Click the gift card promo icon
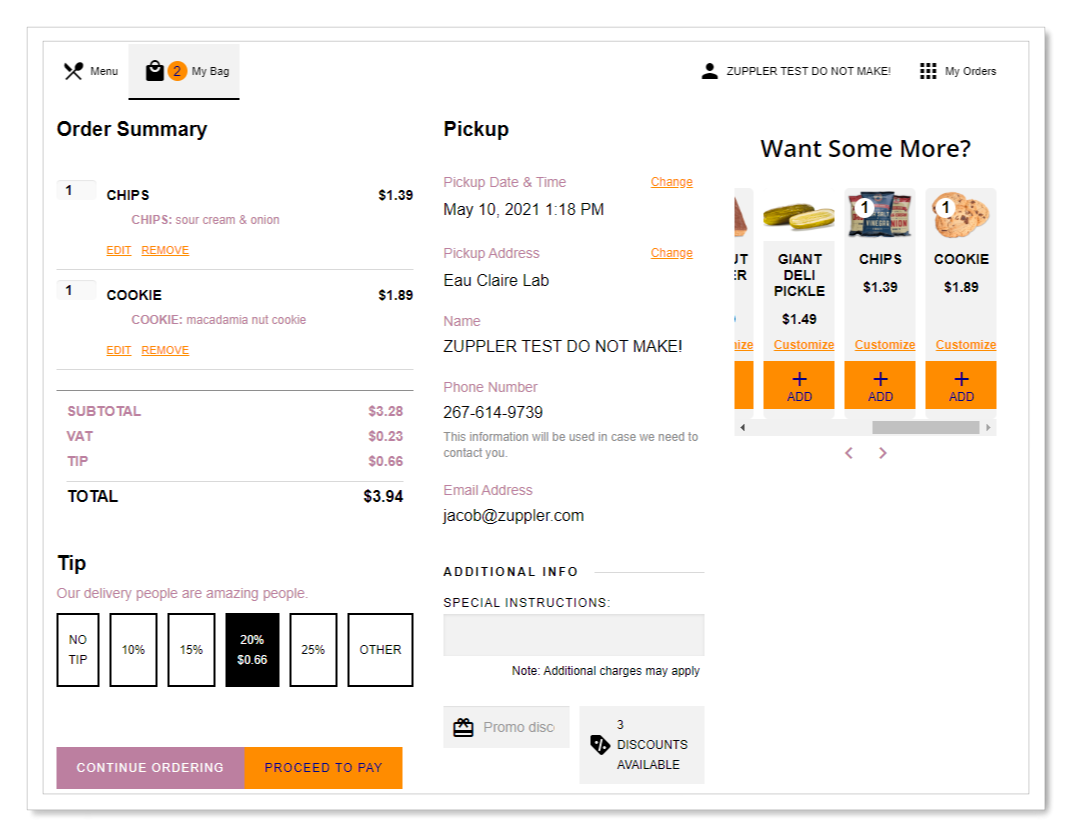1072x837 pixels. tap(463, 727)
